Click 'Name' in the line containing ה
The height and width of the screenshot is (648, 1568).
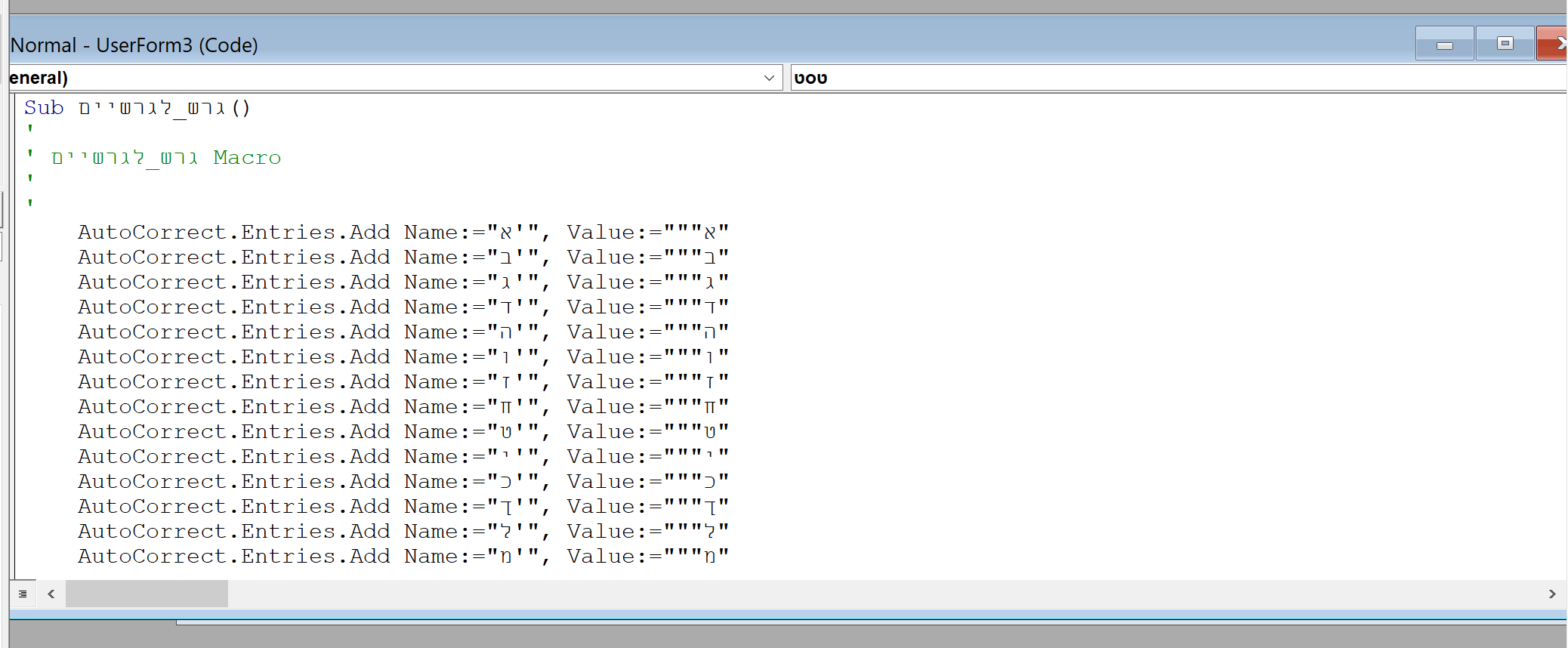[x=431, y=332]
